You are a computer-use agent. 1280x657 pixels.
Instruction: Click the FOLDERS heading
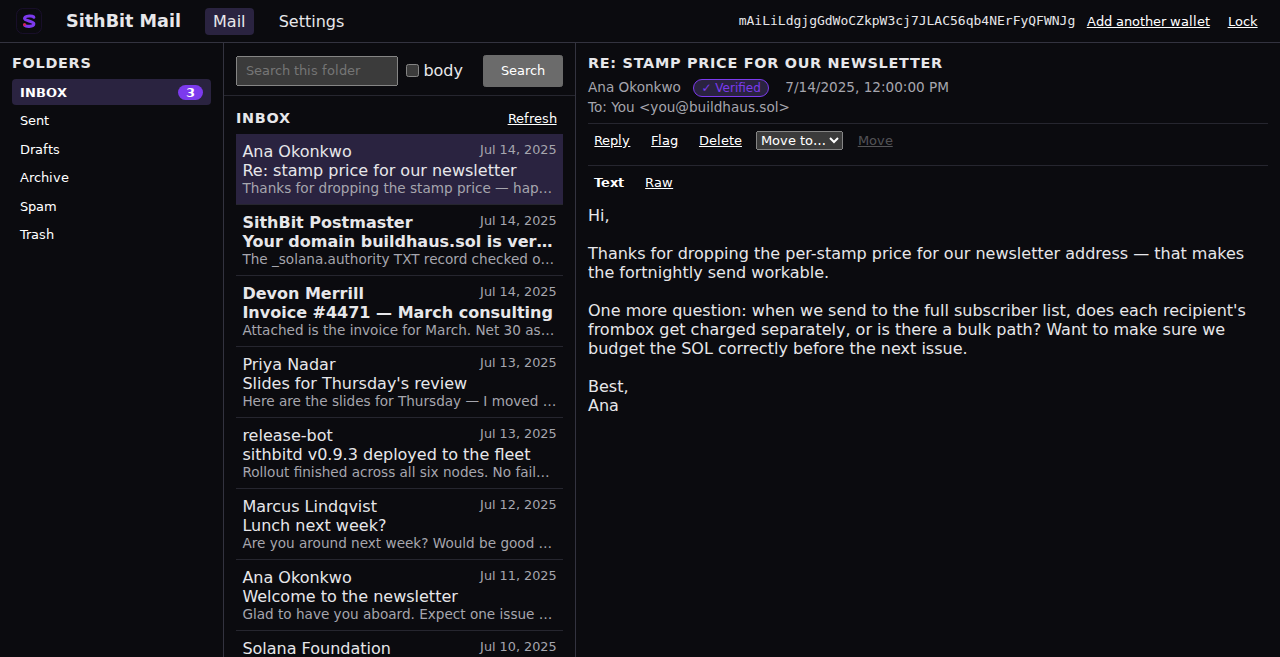[x=51, y=63]
